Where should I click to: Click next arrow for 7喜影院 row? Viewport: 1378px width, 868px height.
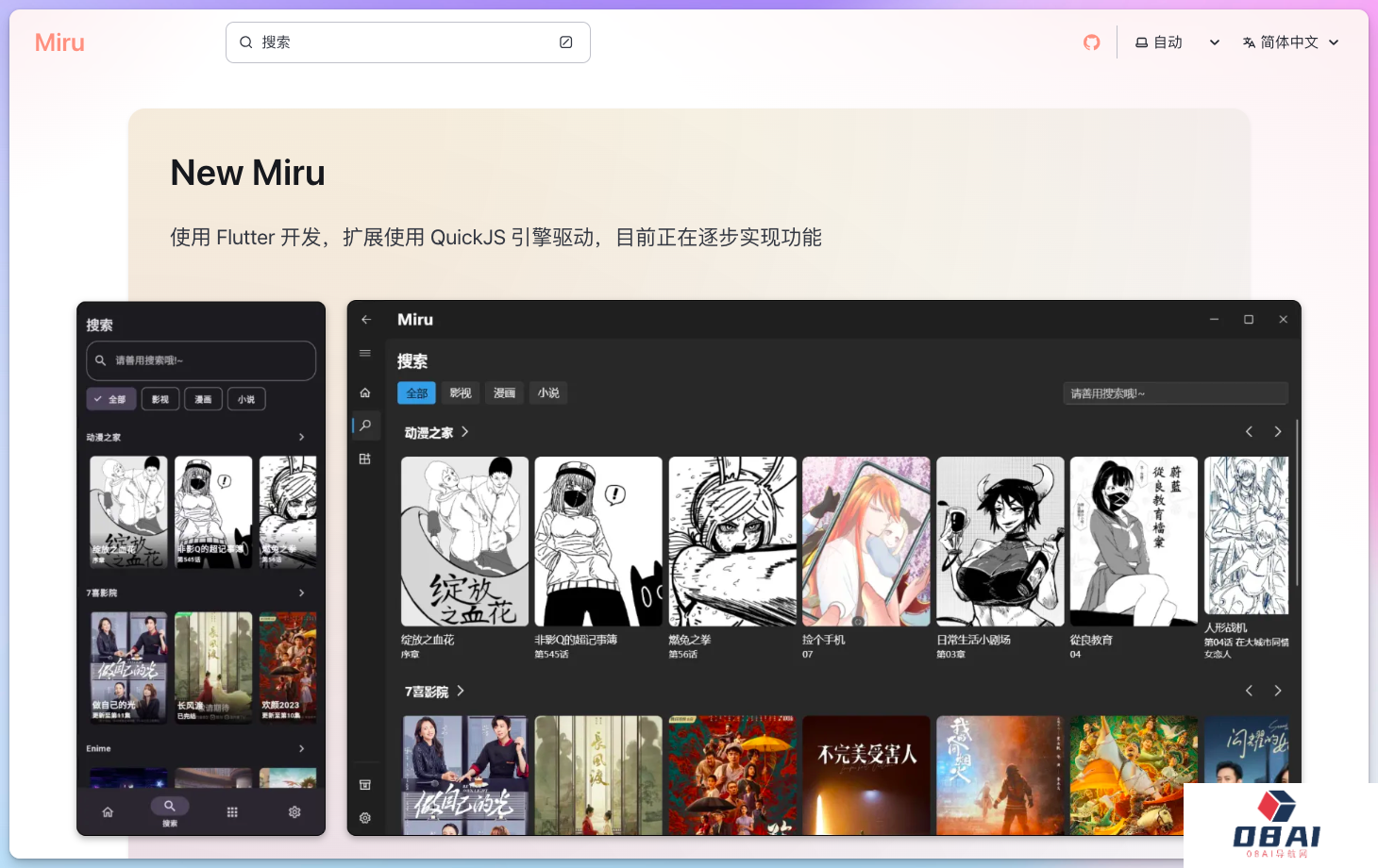click(x=1278, y=691)
